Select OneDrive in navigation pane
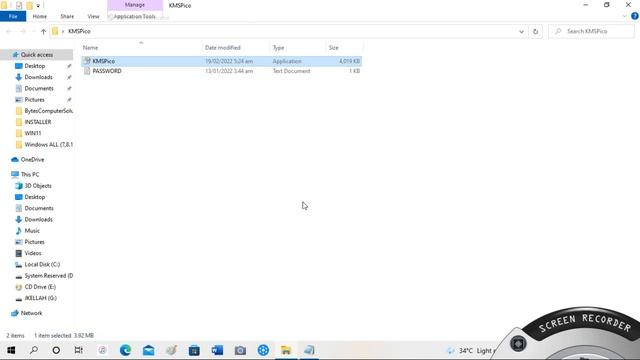The image size is (640, 360). click(32, 160)
